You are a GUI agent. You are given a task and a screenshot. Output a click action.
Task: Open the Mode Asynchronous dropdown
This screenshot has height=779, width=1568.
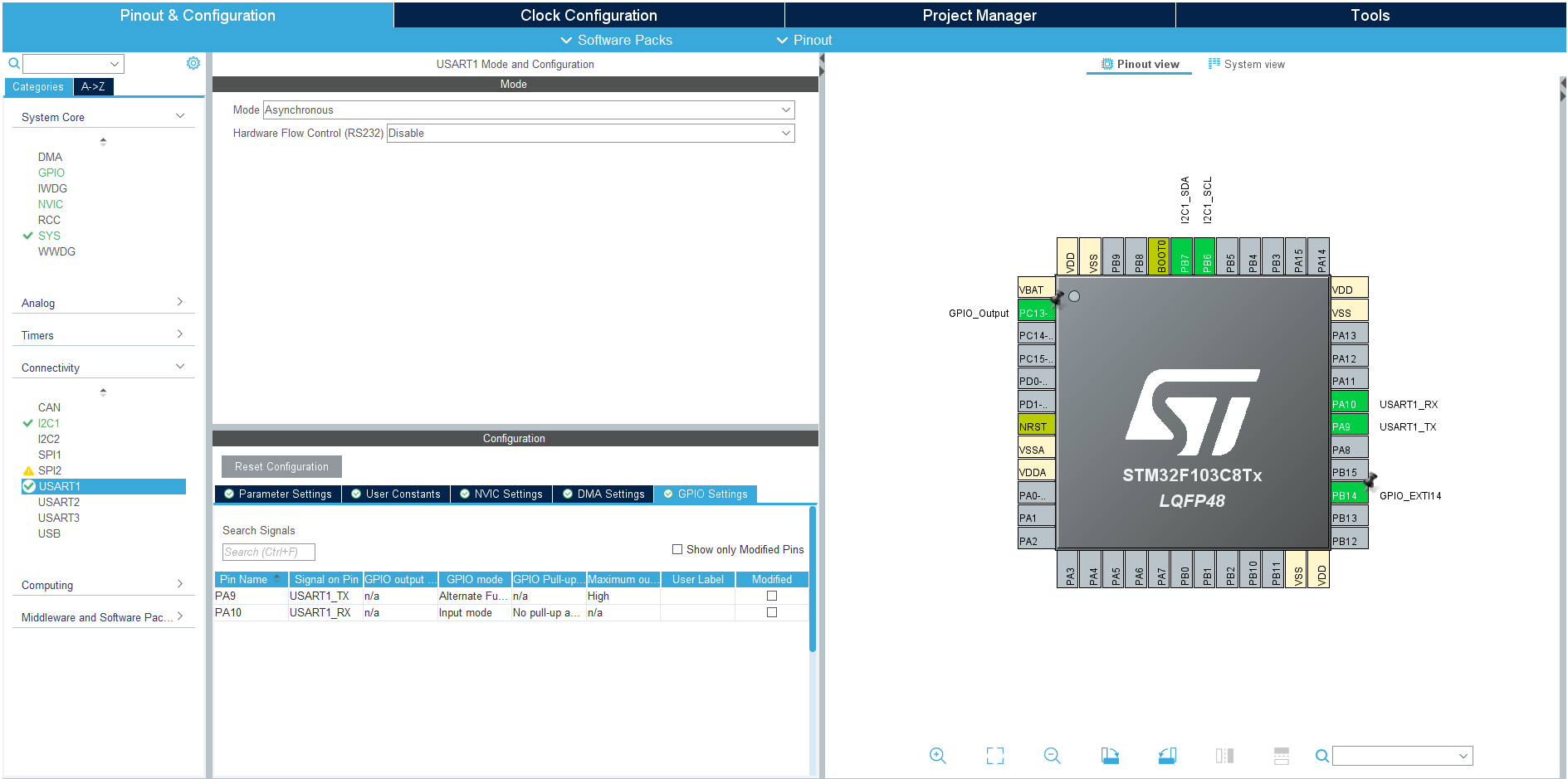(529, 110)
